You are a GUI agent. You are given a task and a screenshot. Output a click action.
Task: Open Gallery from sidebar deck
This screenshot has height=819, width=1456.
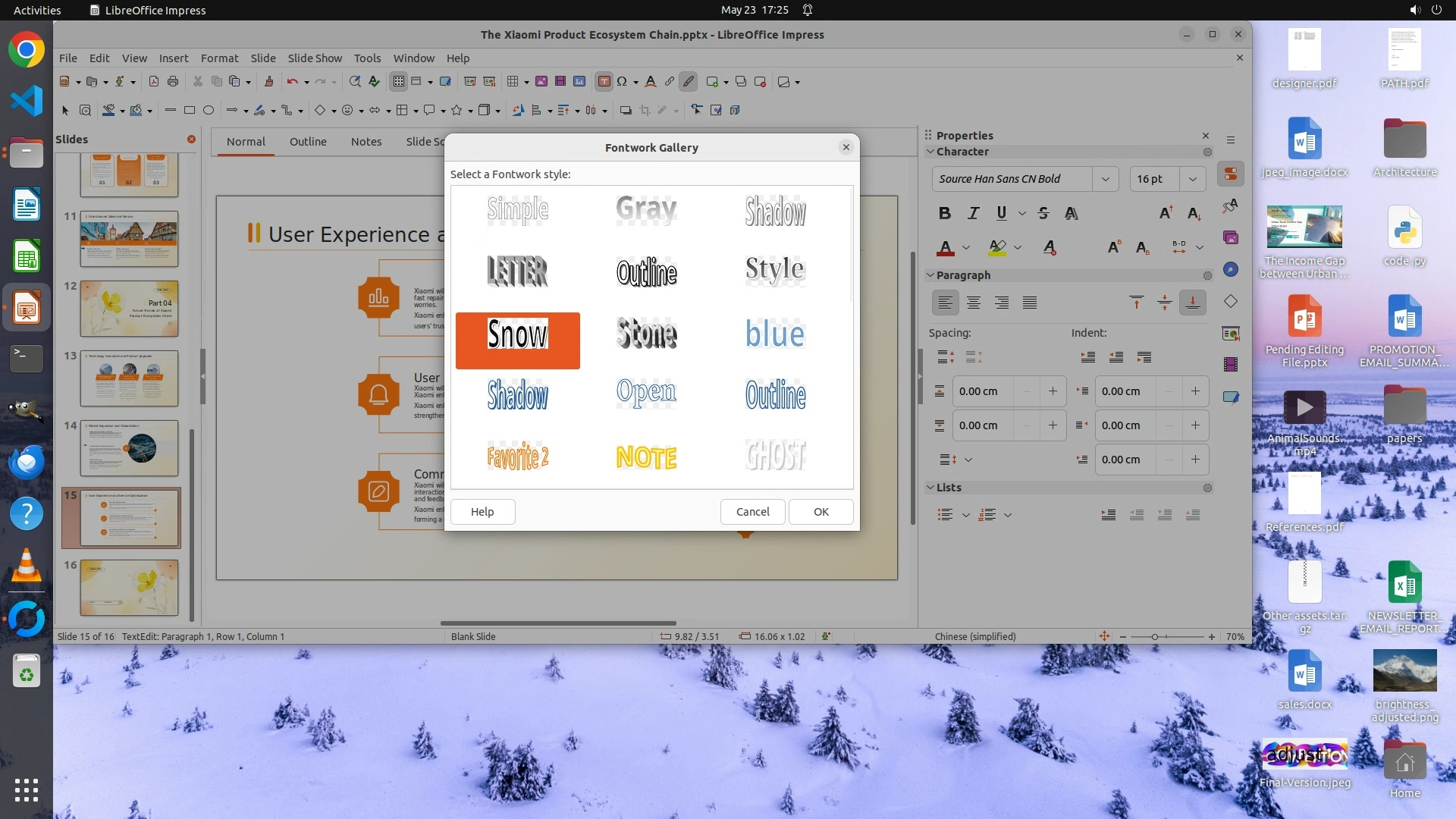(1230, 237)
